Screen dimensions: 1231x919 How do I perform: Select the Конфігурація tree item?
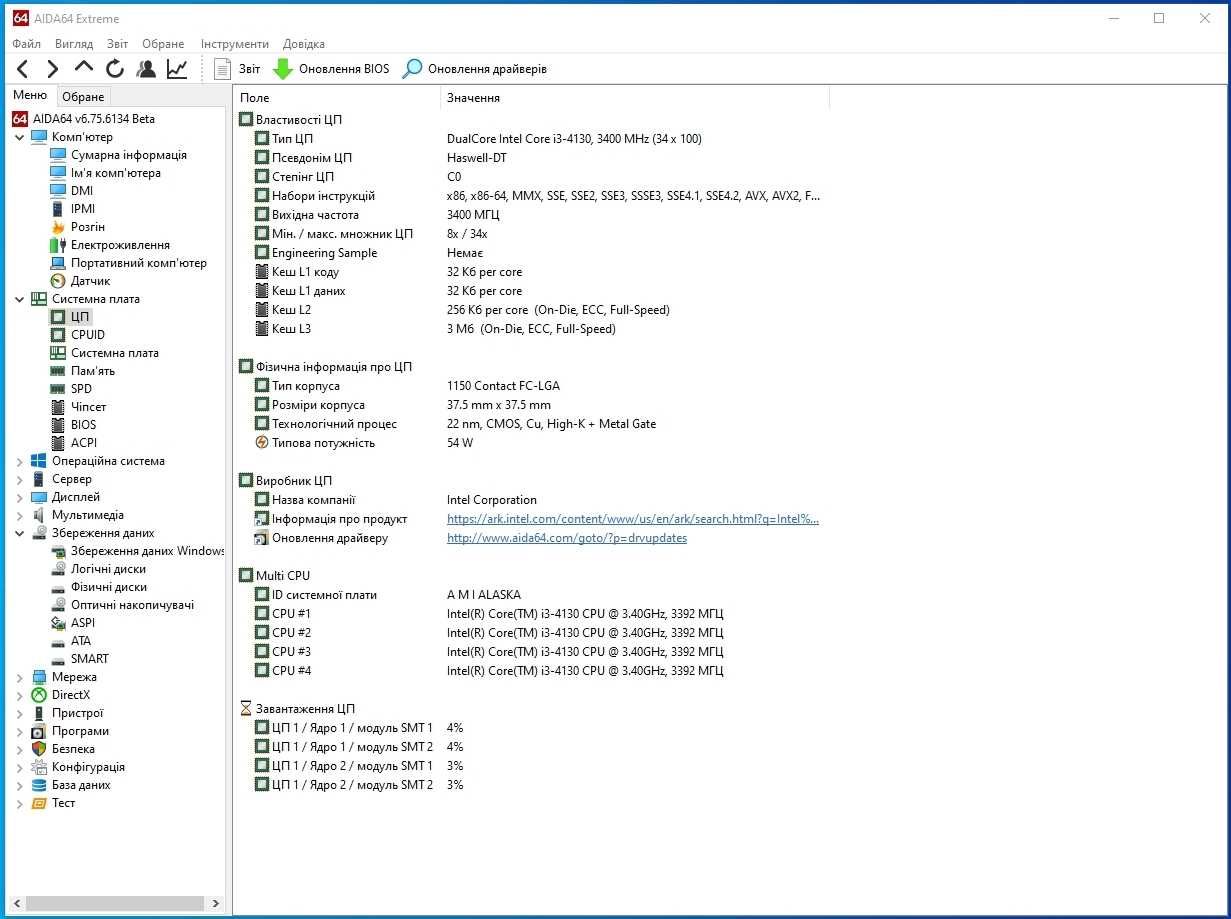[x=88, y=767]
